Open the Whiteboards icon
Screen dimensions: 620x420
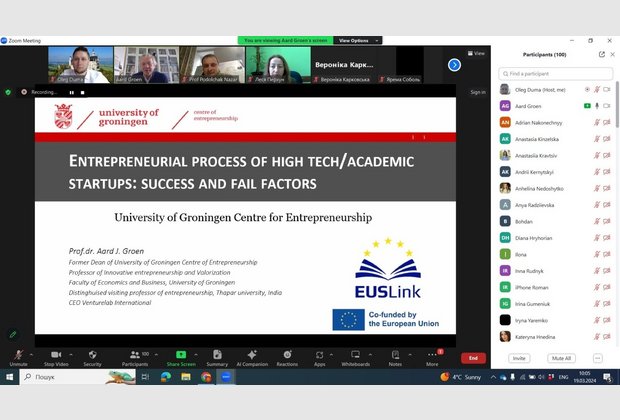[x=355, y=354]
